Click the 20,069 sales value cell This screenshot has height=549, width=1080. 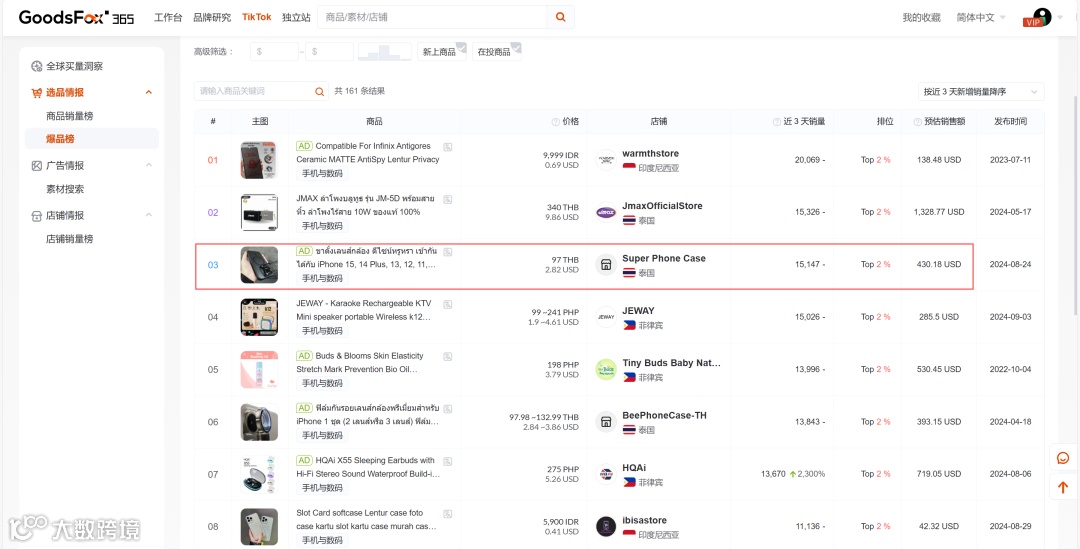coord(809,160)
